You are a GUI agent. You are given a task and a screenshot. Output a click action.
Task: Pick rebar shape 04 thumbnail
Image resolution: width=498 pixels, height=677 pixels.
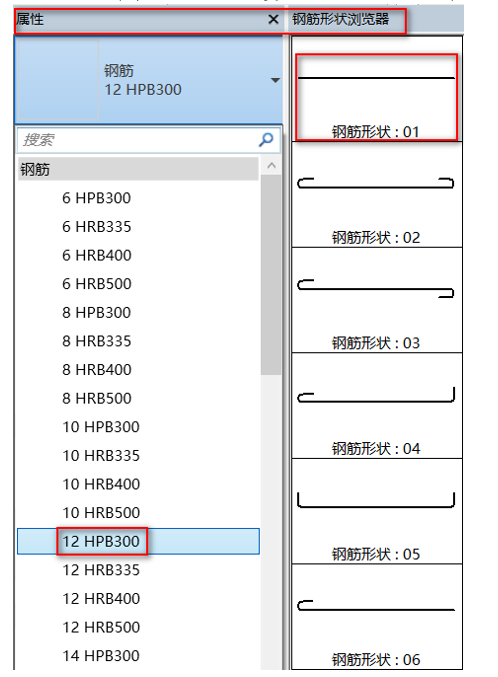coord(376,406)
